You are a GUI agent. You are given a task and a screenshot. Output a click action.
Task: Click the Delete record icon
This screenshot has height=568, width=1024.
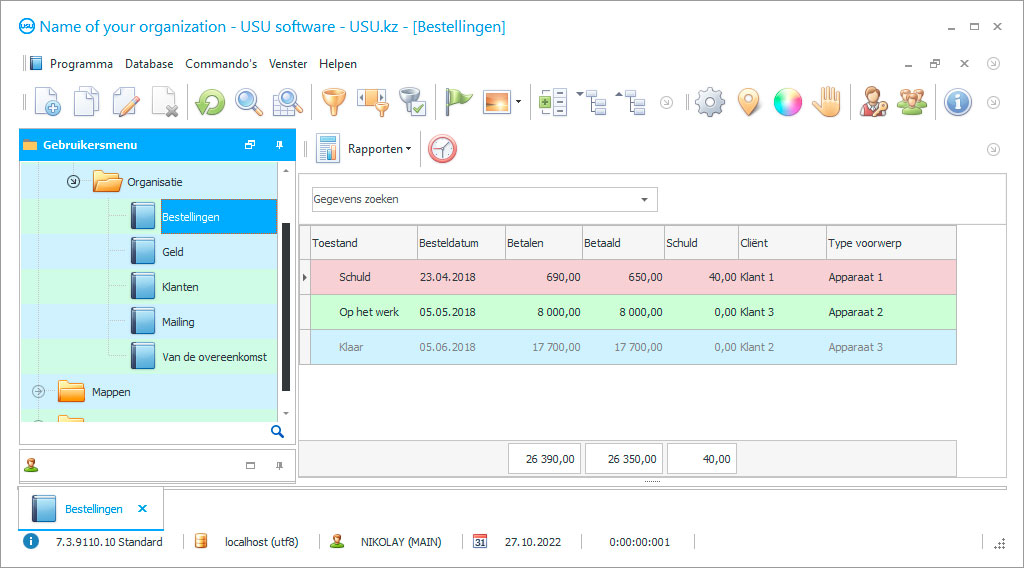click(x=165, y=102)
